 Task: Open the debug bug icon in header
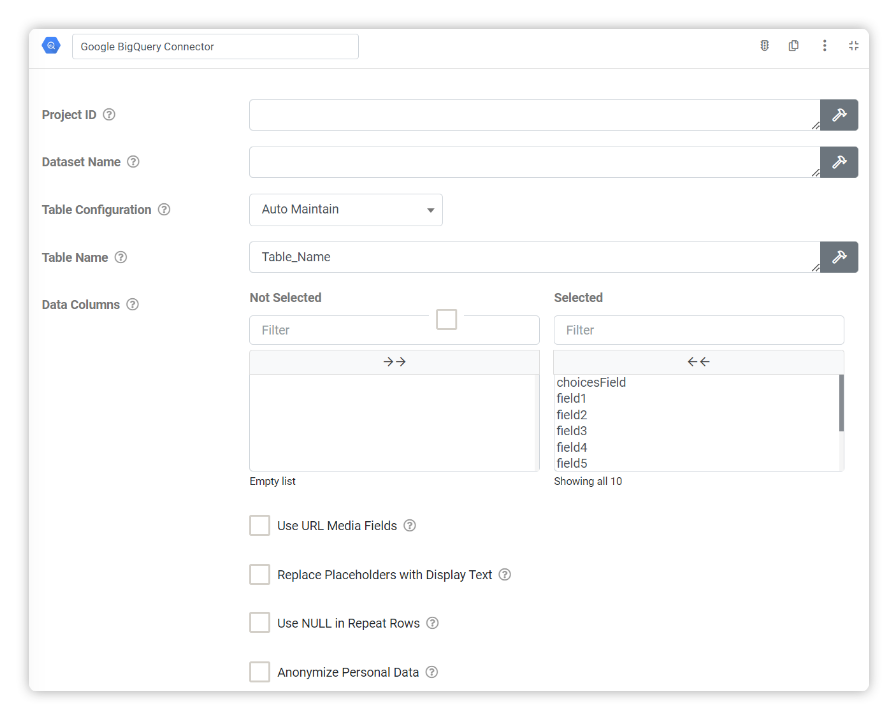(x=765, y=46)
